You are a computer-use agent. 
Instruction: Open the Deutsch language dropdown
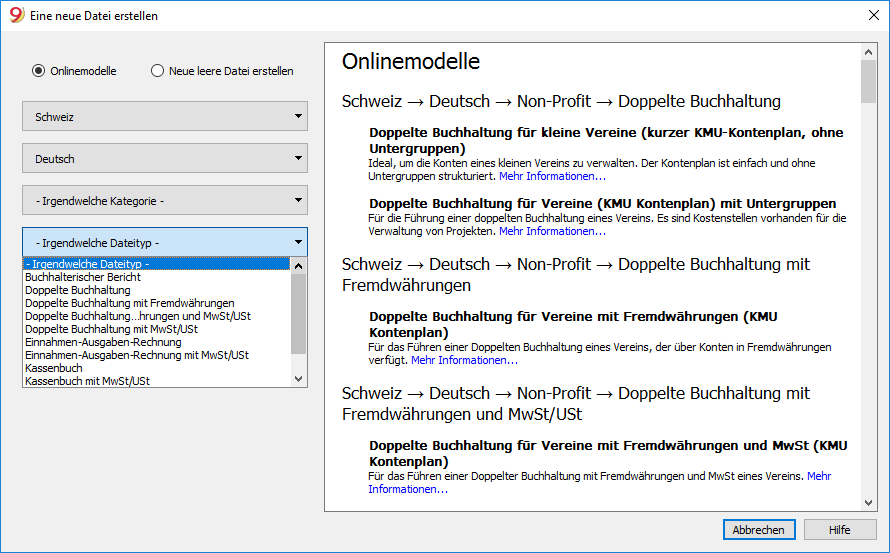pos(165,158)
